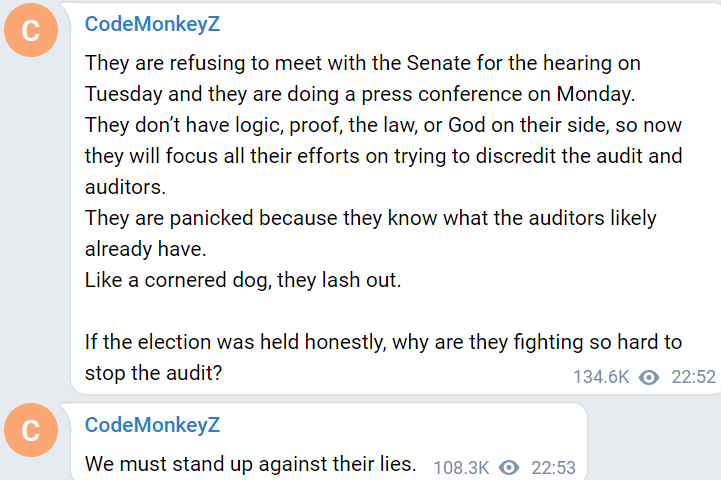
Task: Open CodeMonkeyZ name link in second message
Action: [152, 425]
